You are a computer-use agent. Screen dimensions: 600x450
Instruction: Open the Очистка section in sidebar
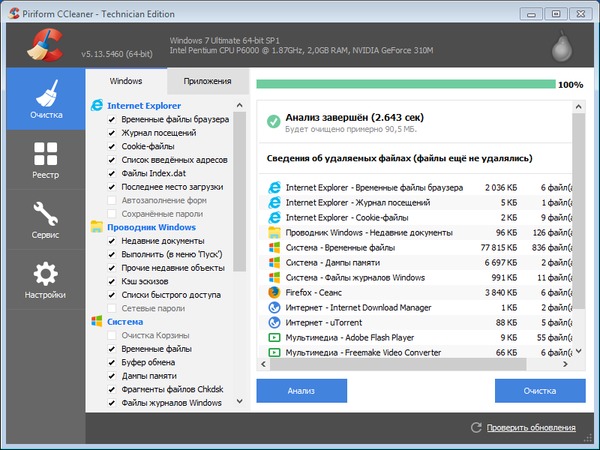pos(45,100)
